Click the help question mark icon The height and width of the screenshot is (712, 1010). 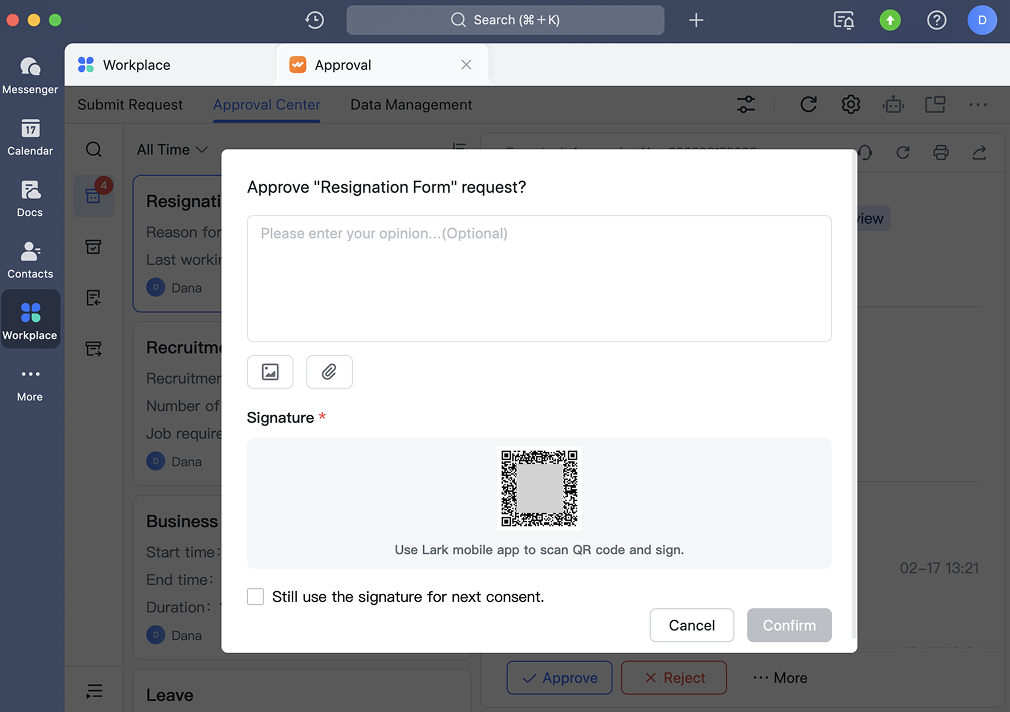936,20
